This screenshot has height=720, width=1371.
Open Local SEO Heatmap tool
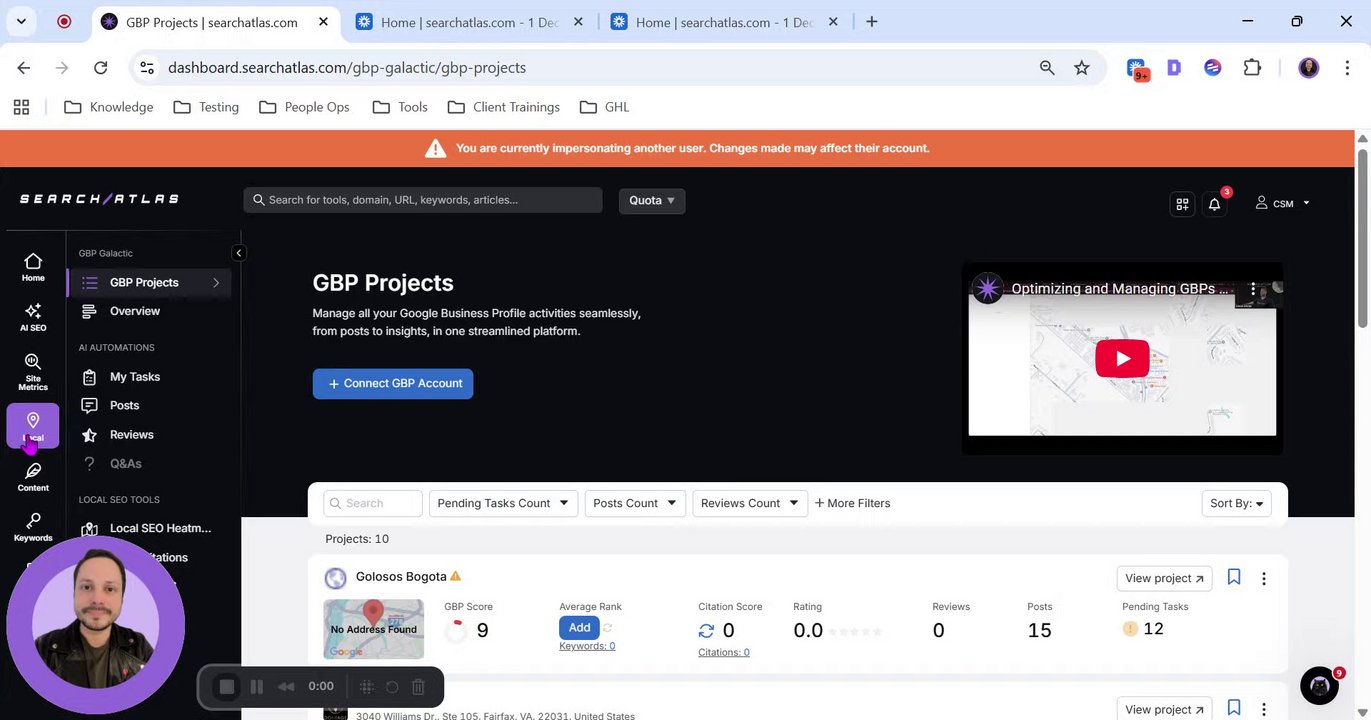[x=160, y=528]
